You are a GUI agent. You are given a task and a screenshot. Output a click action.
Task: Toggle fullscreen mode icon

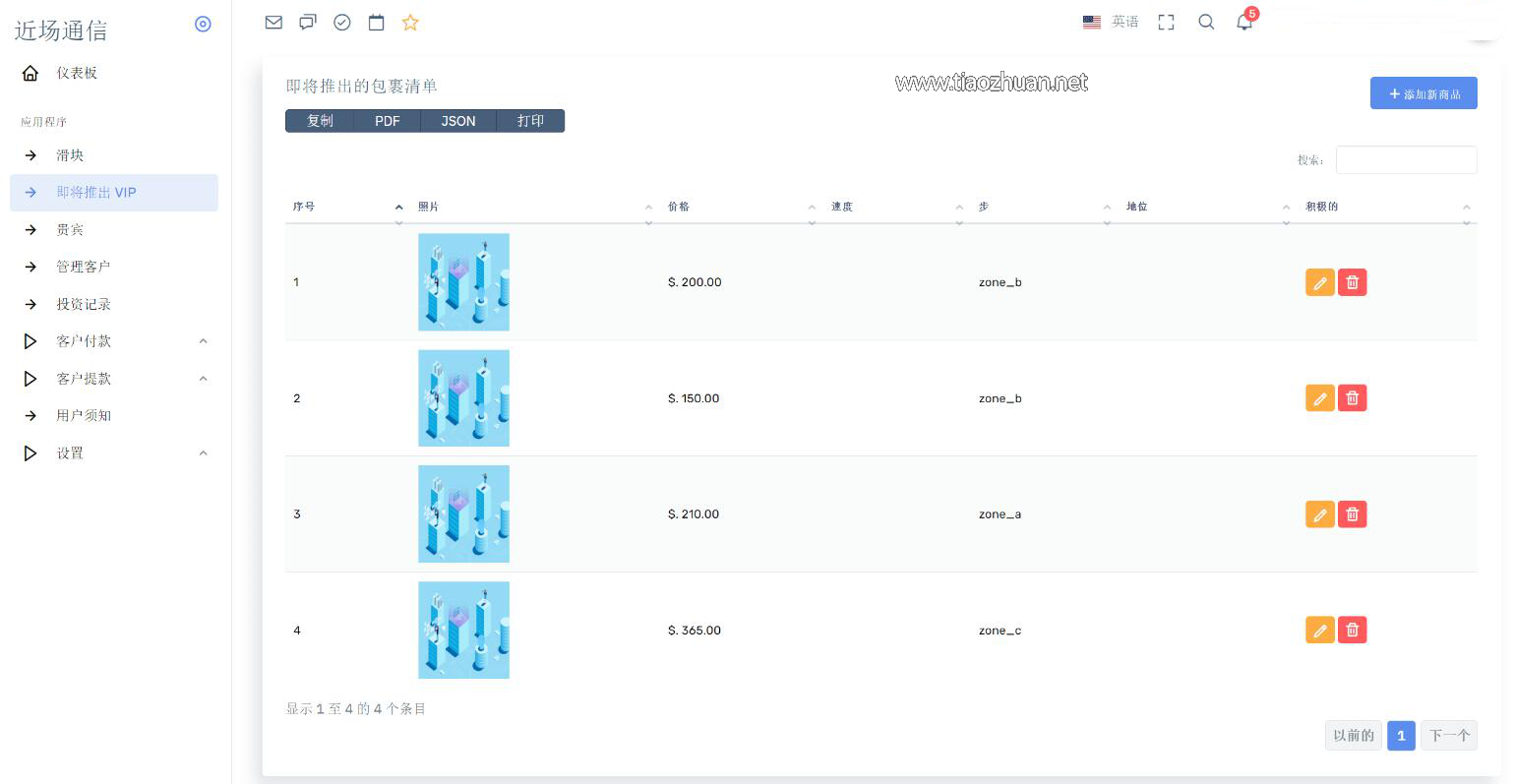click(1166, 22)
